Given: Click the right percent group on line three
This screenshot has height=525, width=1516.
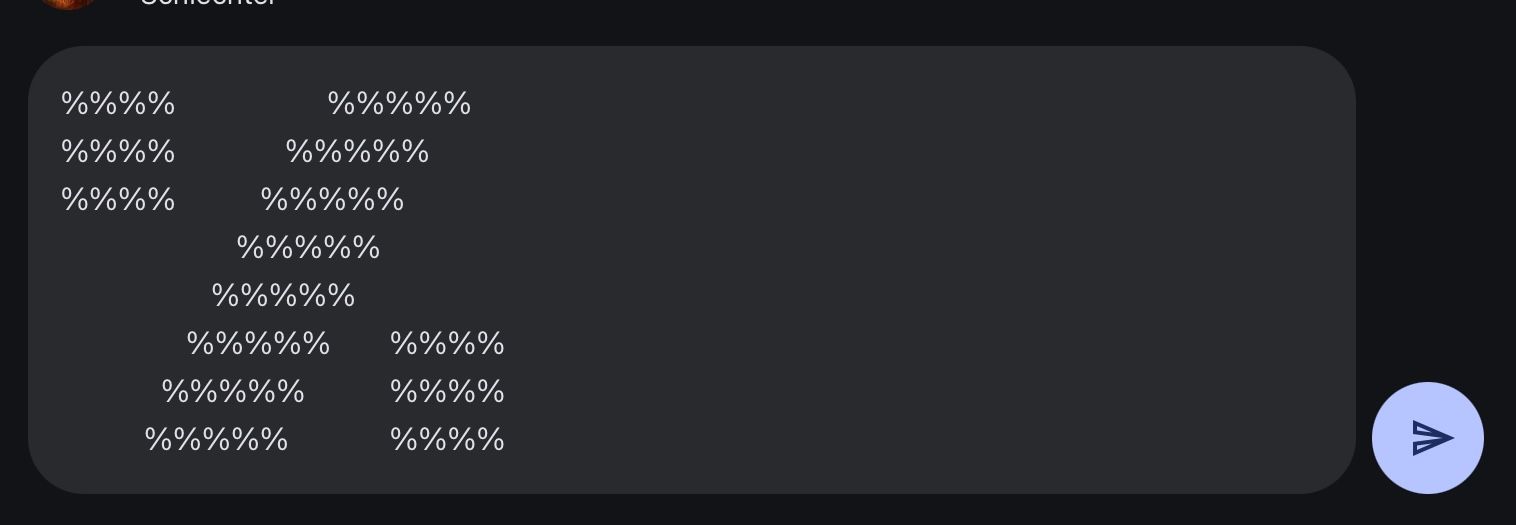Looking at the screenshot, I should [x=332, y=200].
